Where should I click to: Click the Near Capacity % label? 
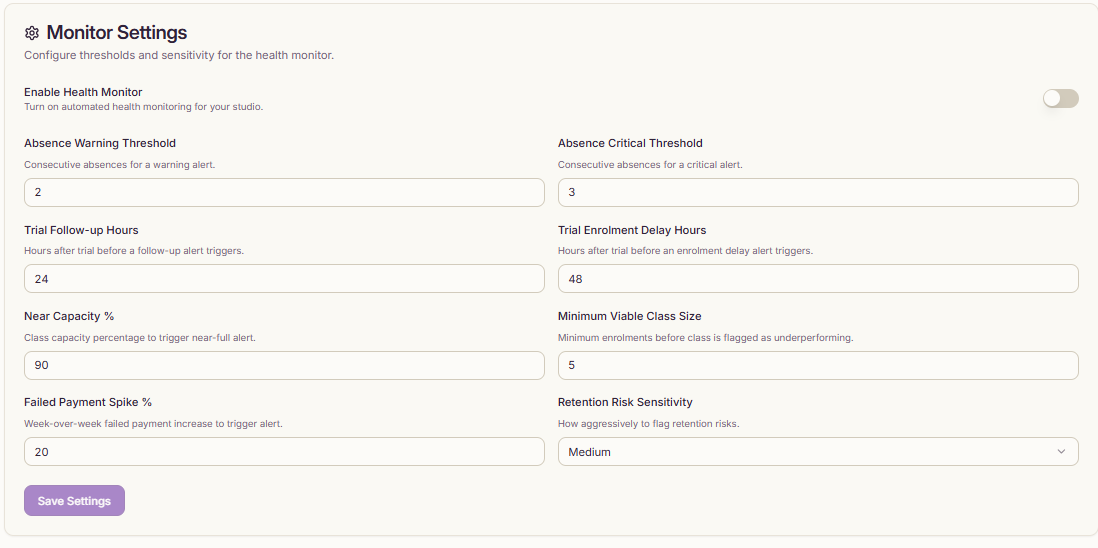coord(69,316)
